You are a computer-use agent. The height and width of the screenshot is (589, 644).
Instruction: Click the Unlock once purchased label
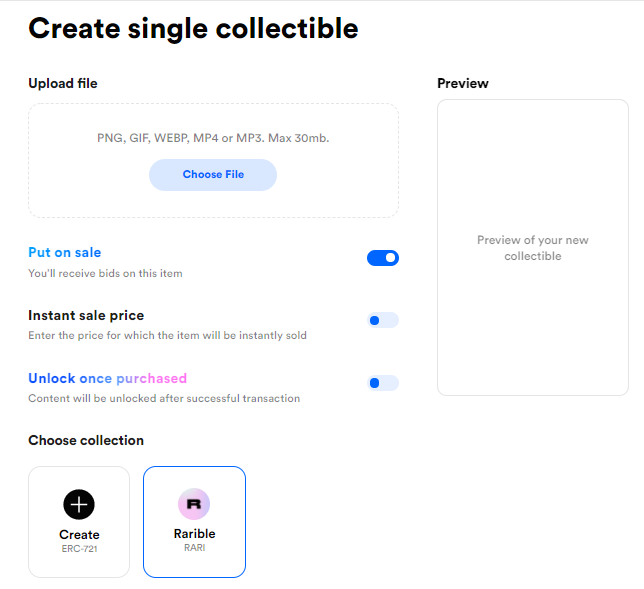[108, 378]
